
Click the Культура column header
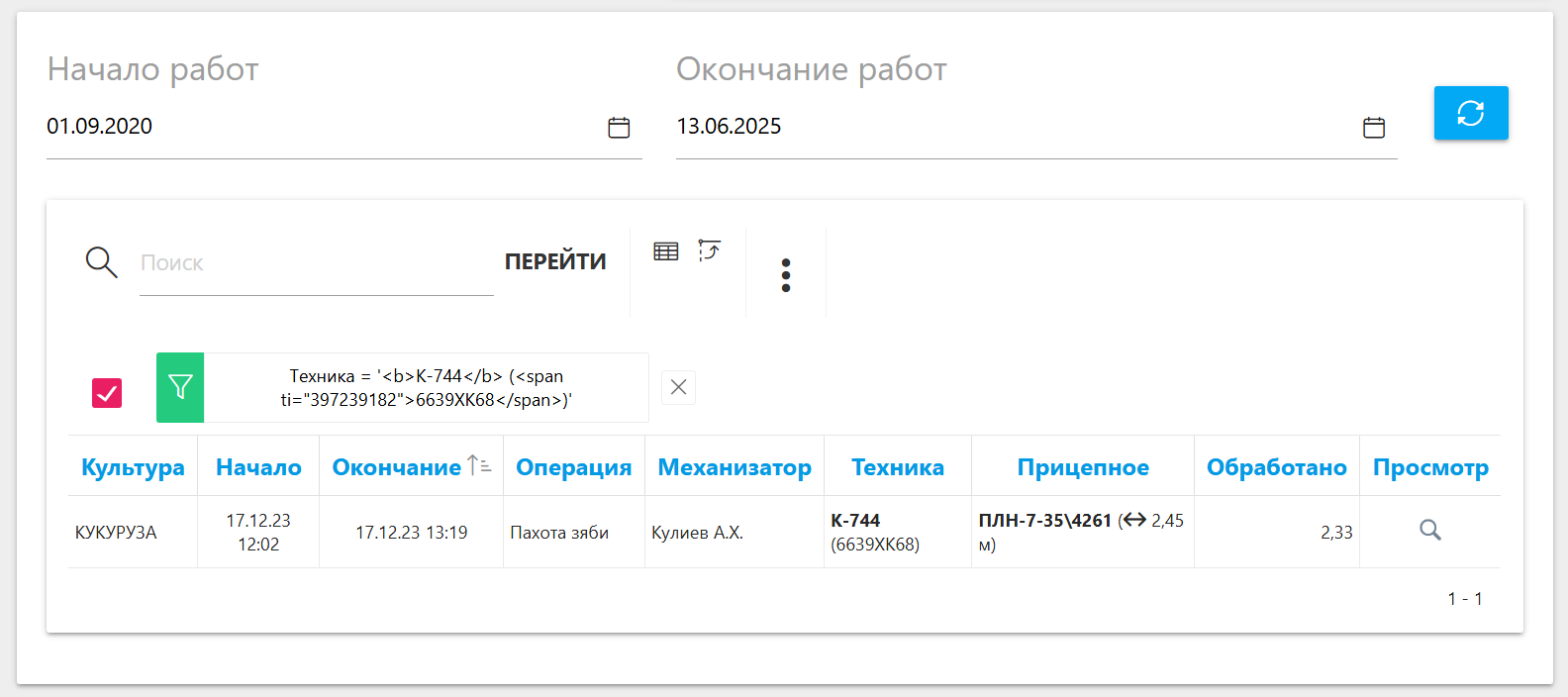(133, 467)
